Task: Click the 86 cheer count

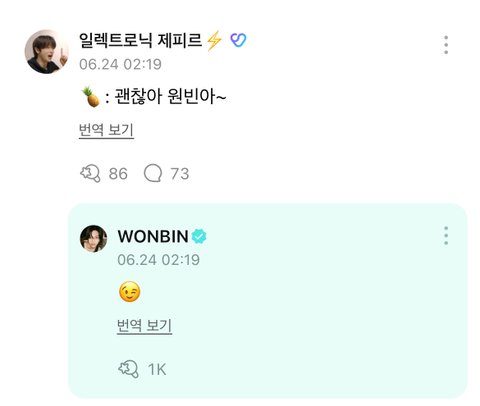Action: pyautogui.click(x=118, y=174)
